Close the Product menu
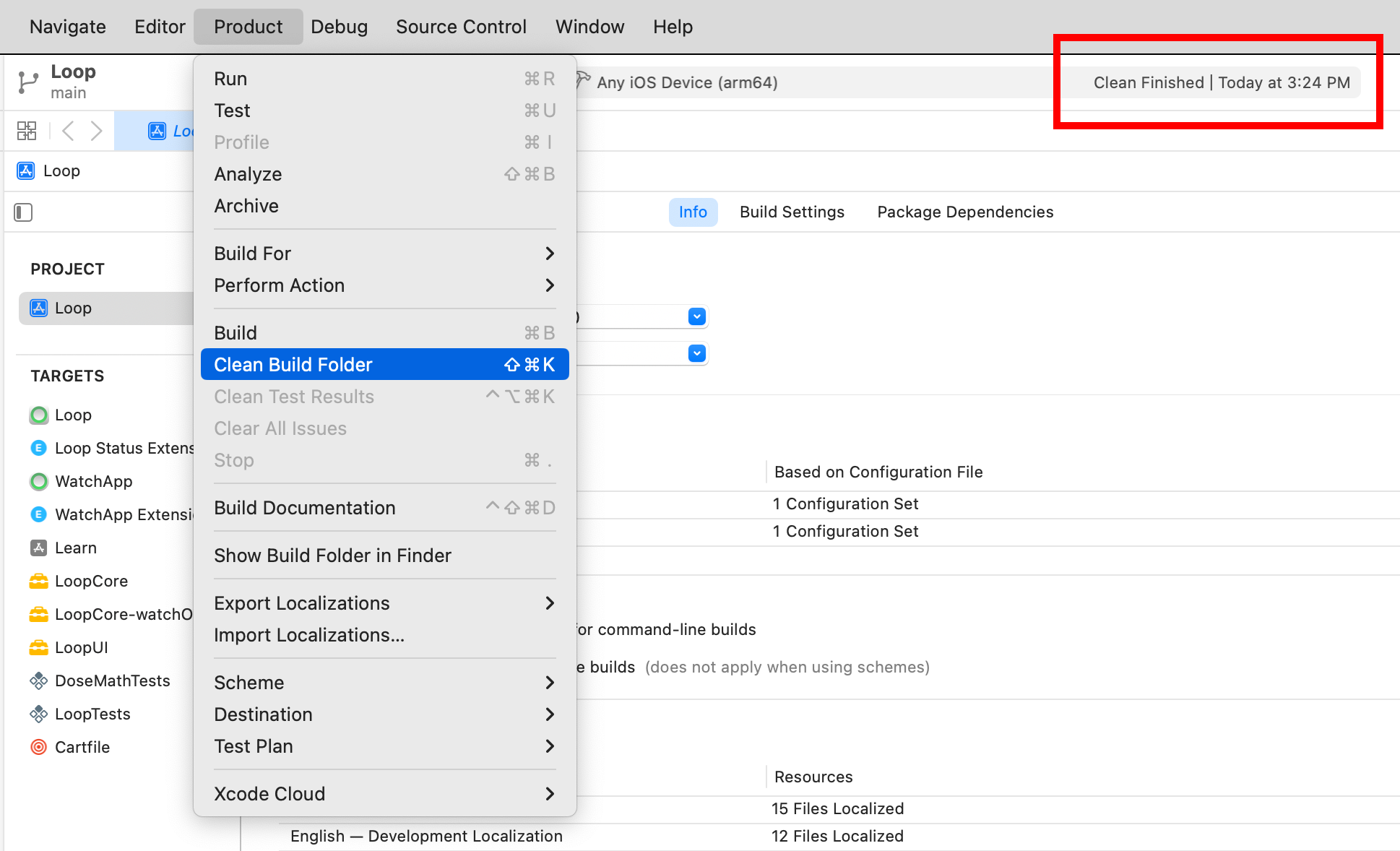Screen dimensions: 1400x851 pyautogui.click(x=249, y=27)
